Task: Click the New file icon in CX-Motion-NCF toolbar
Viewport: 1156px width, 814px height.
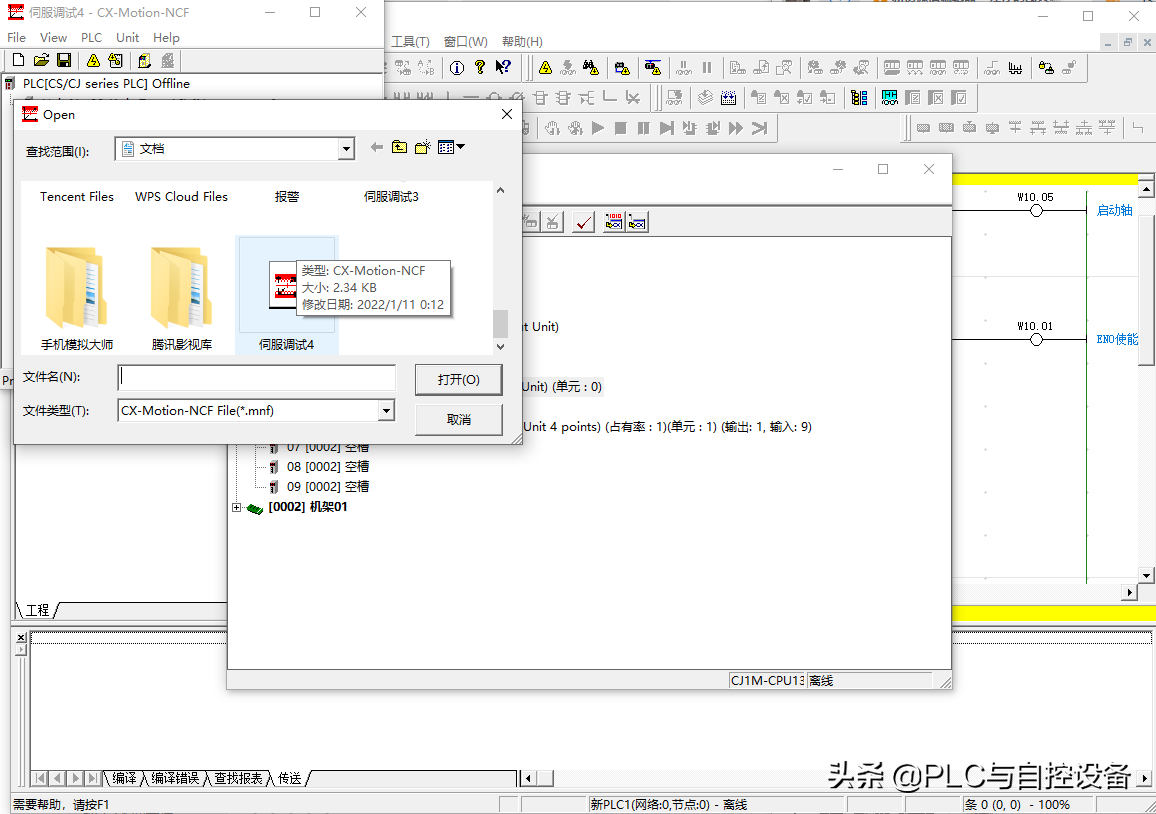Action: [18, 61]
